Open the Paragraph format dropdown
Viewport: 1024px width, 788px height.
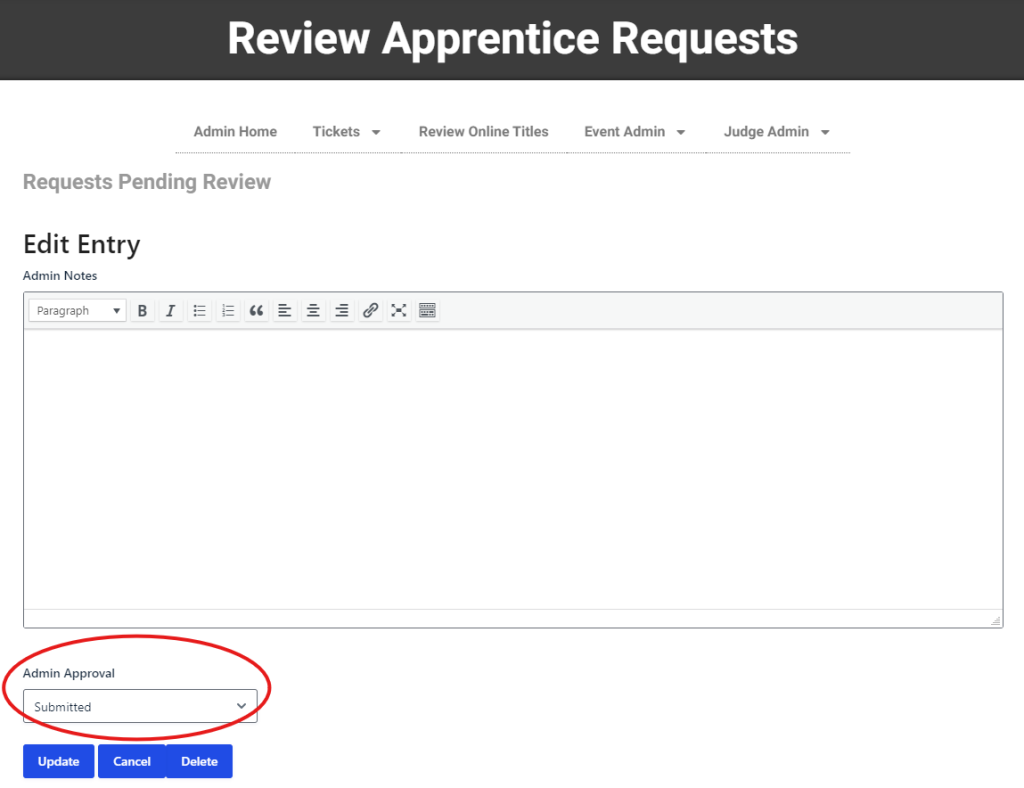coord(78,311)
